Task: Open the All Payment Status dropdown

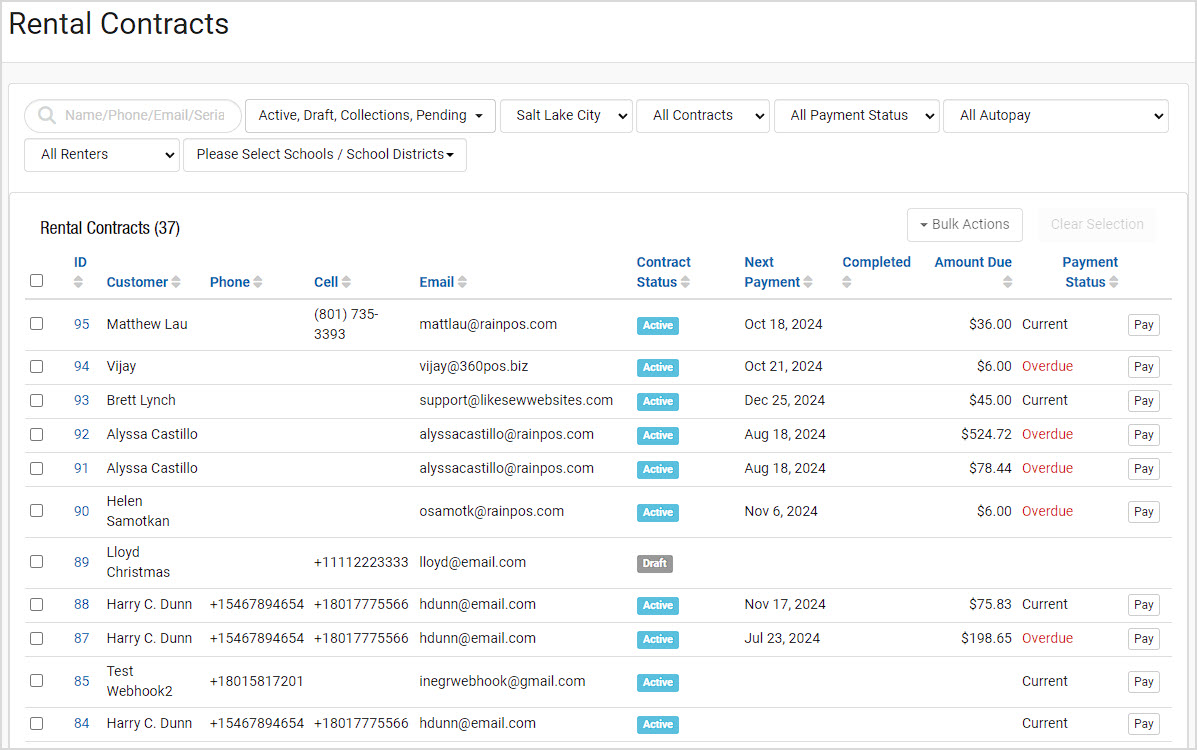Action: coord(857,115)
